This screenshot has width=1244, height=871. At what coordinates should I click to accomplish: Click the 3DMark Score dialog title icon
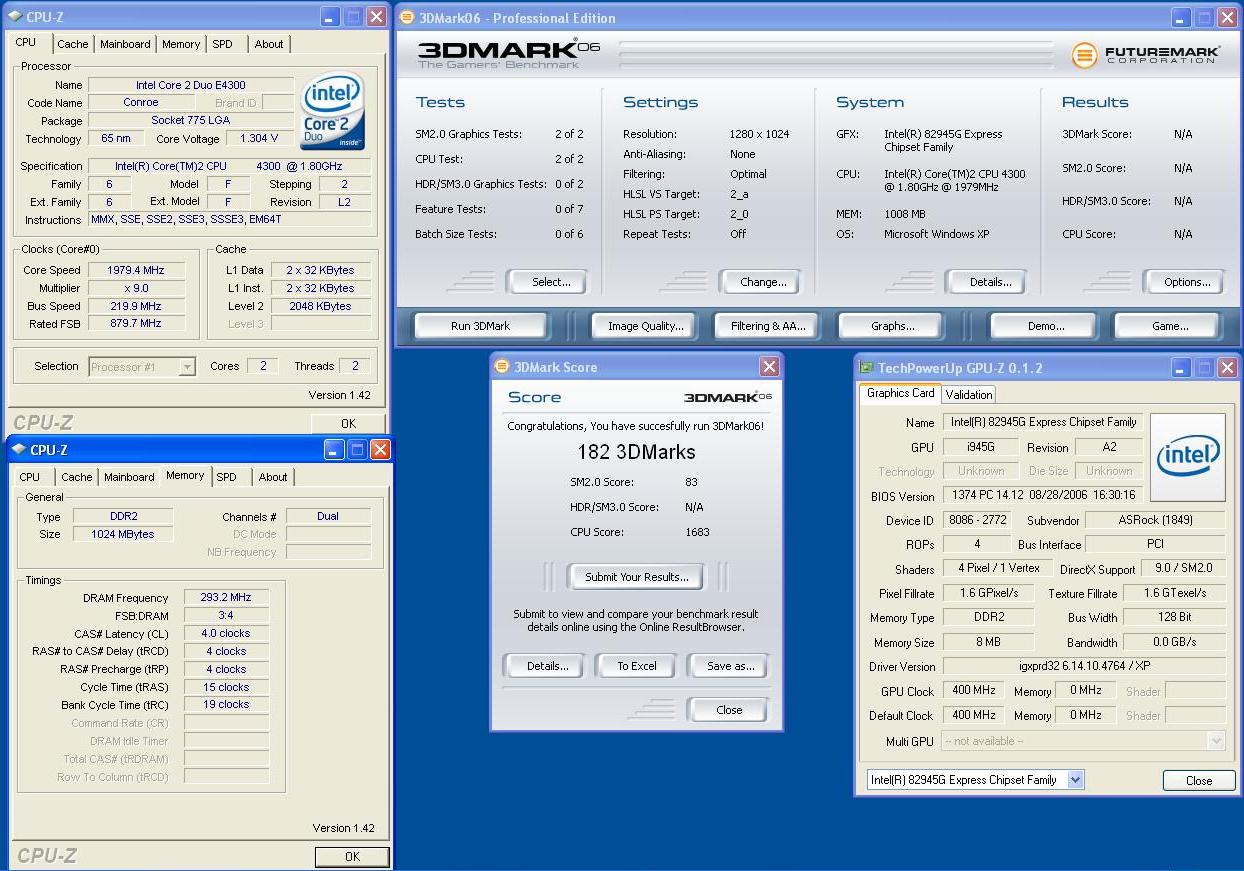[x=503, y=367]
